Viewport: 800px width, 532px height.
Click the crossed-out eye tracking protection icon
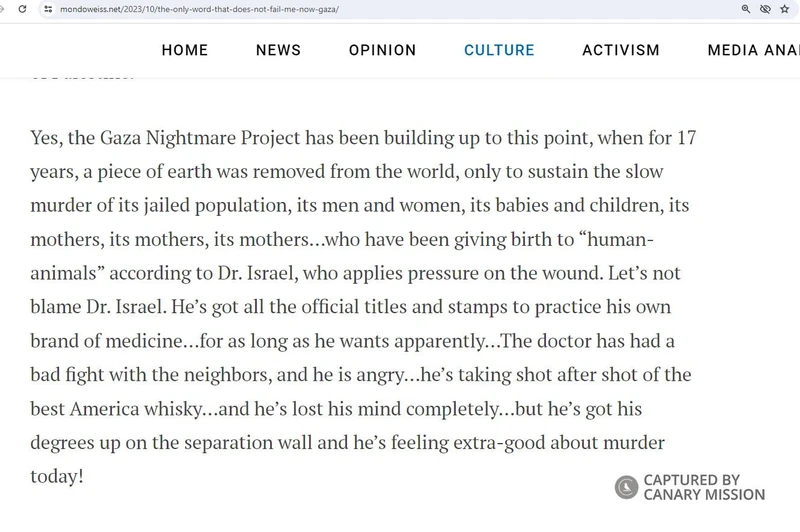click(765, 8)
